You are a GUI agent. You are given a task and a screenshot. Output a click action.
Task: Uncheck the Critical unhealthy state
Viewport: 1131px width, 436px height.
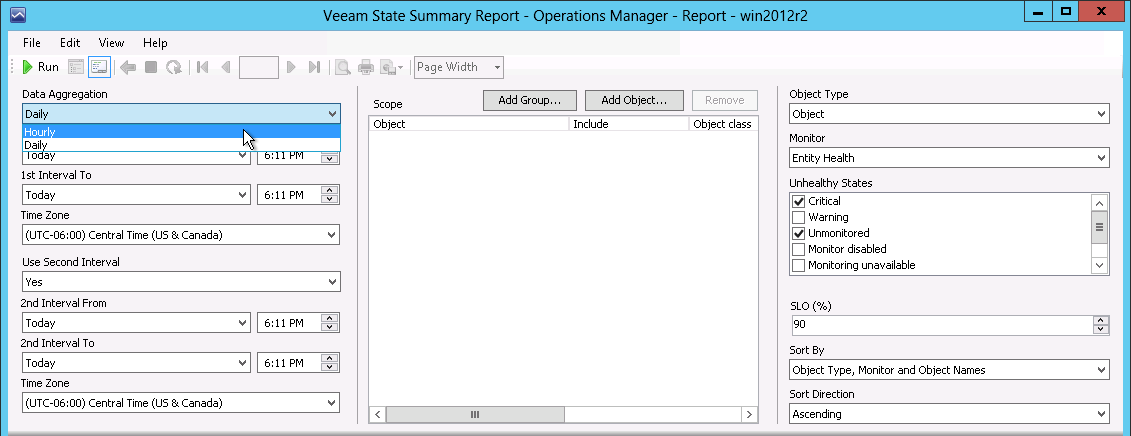[x=798, y=201]
